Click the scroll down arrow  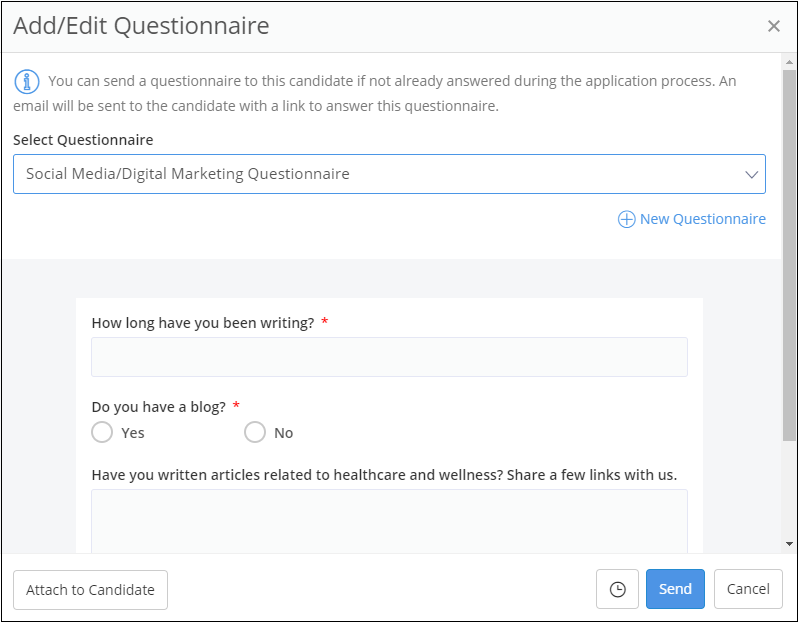[790, 544]
